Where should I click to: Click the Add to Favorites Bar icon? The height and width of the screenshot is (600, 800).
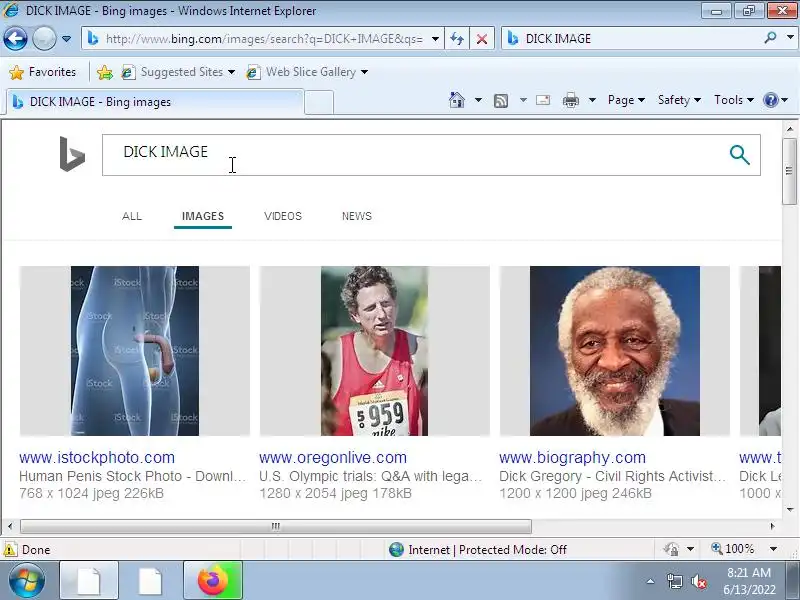[105, 72]
